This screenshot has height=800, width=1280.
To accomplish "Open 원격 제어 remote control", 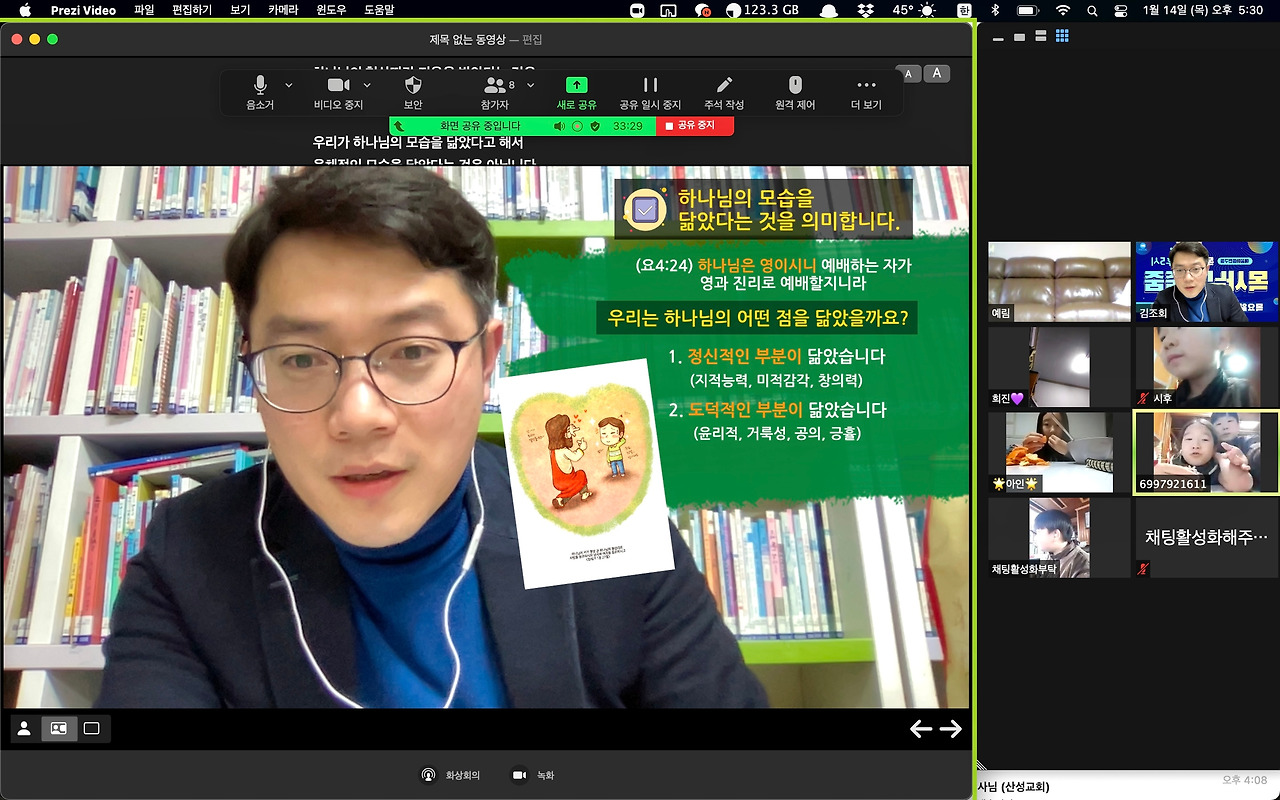I will click(795, 93).
